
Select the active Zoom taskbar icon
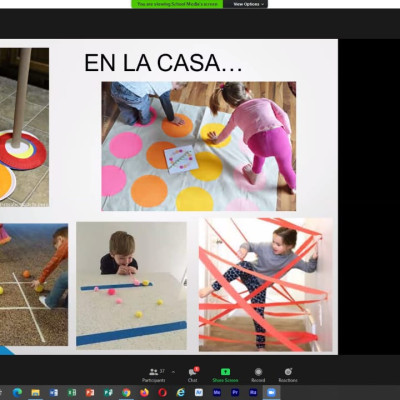click(x=271, y=393)
